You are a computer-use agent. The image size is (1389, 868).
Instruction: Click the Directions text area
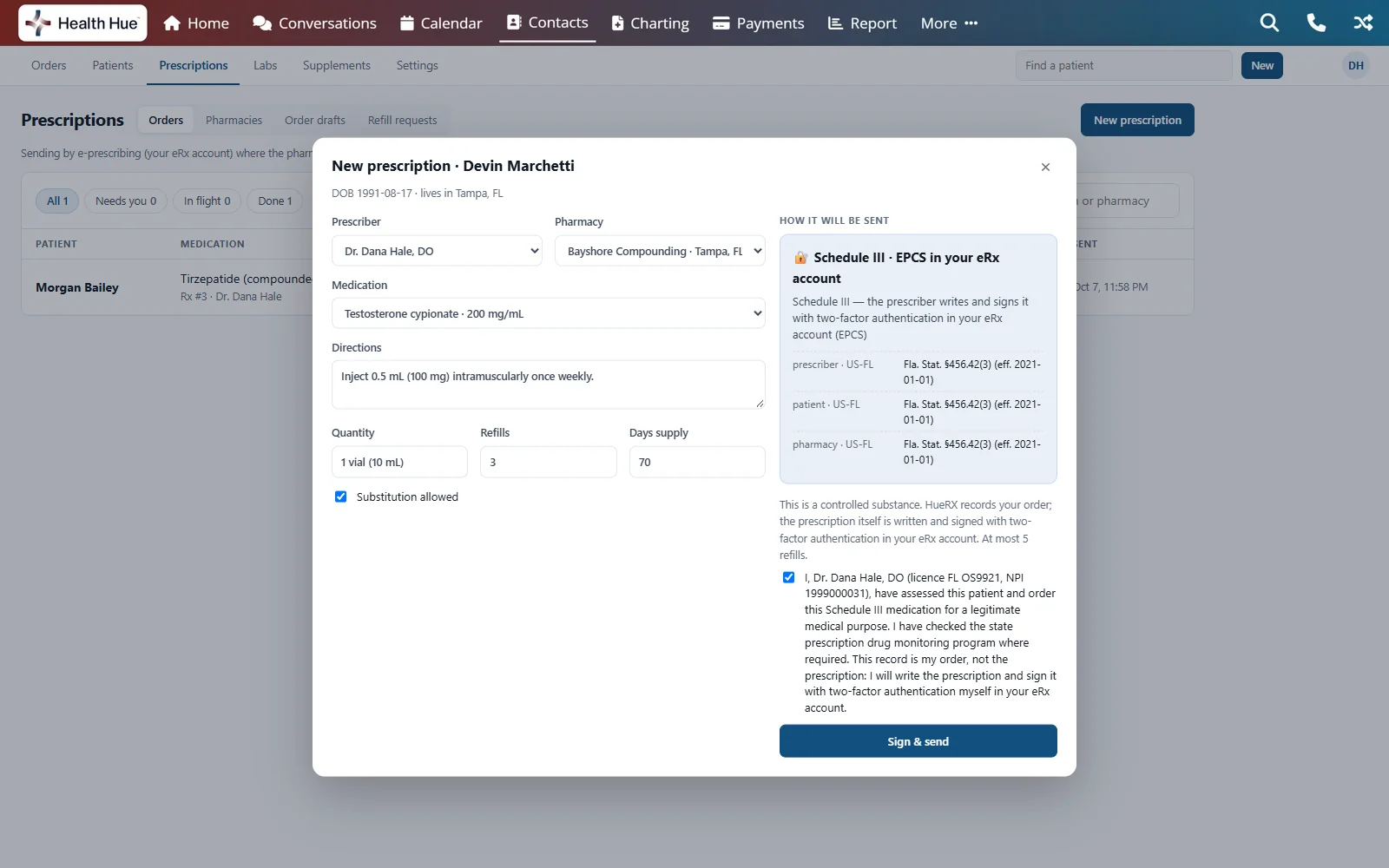click(x=548, y=385)
